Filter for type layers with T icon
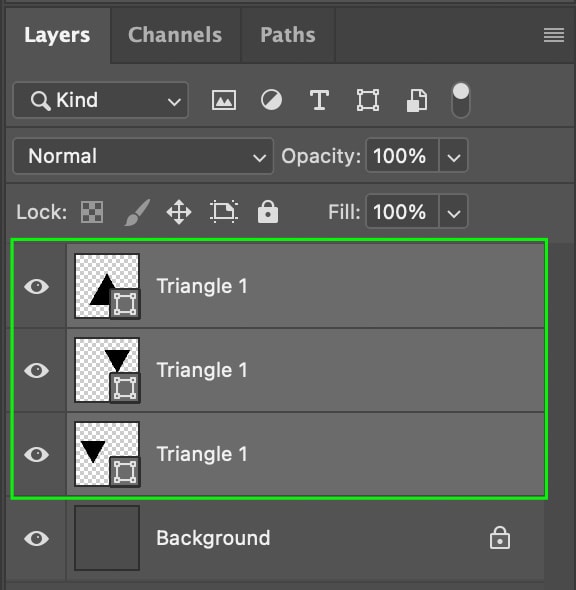This screenshot has width=576, height=590. (x=319, y=100)
